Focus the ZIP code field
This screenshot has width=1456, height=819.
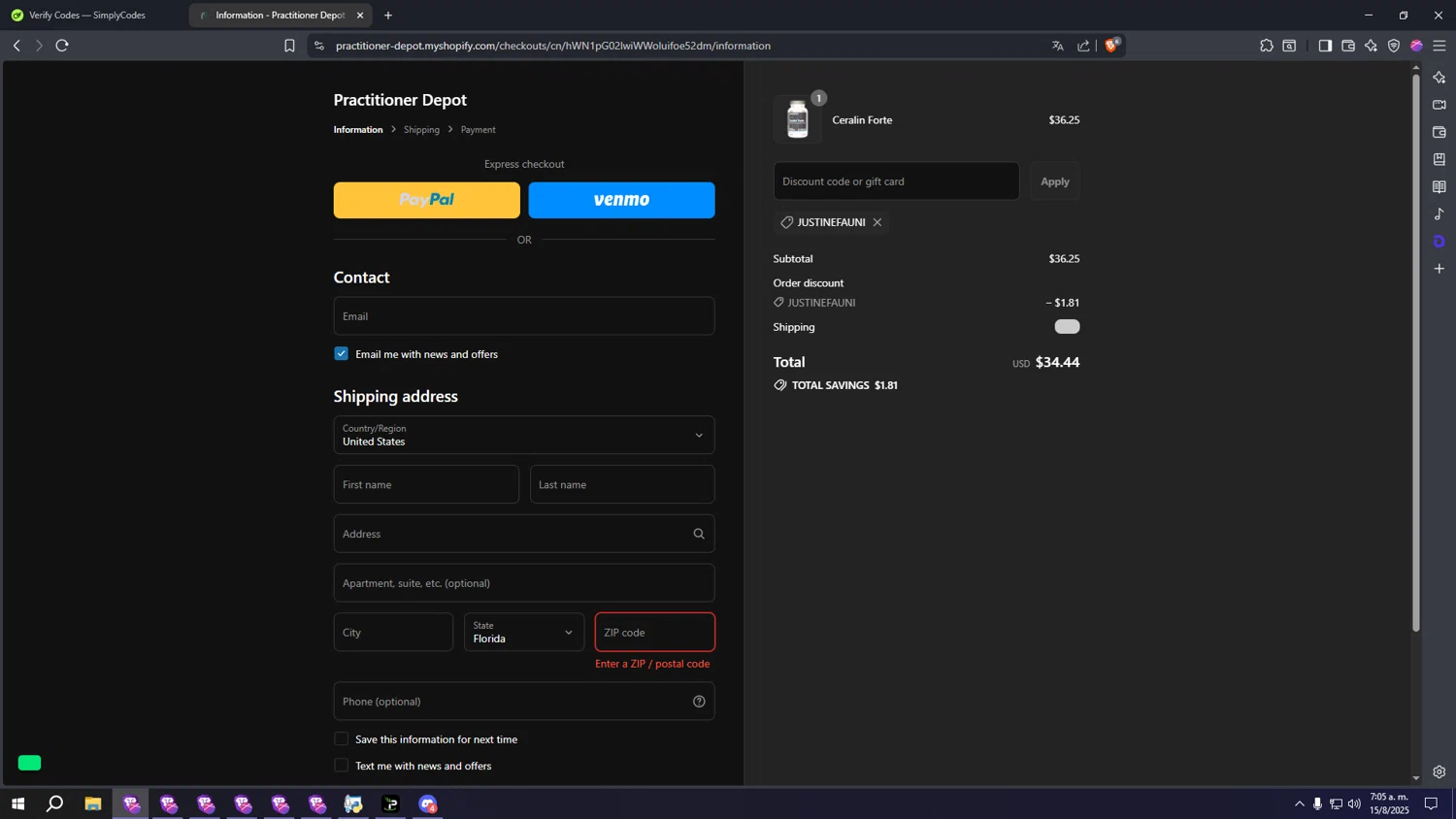coord(655,632)
